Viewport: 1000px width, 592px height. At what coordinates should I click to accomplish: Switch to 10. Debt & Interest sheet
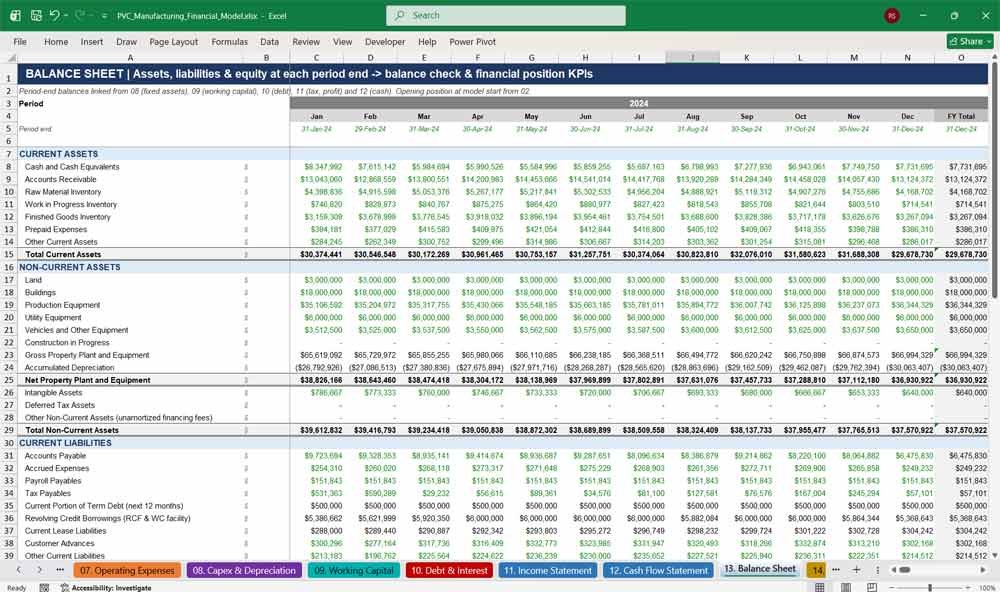450,570
